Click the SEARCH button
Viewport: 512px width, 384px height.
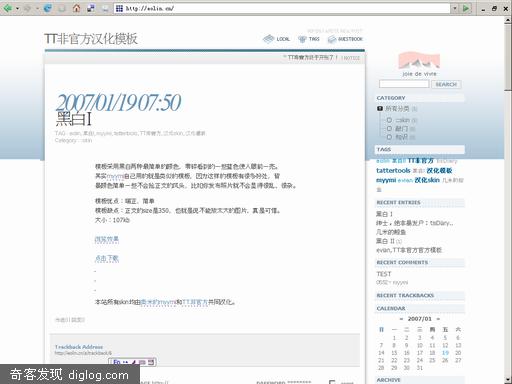pyautogui.click(x=446, y=84)
